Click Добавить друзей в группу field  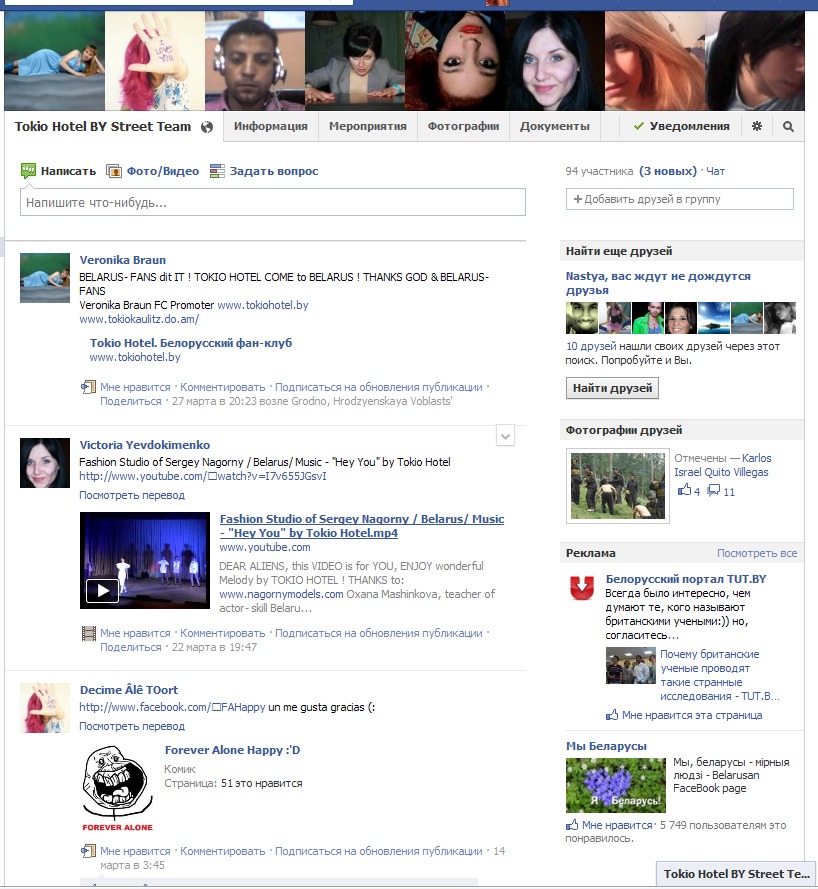(680, 199)
